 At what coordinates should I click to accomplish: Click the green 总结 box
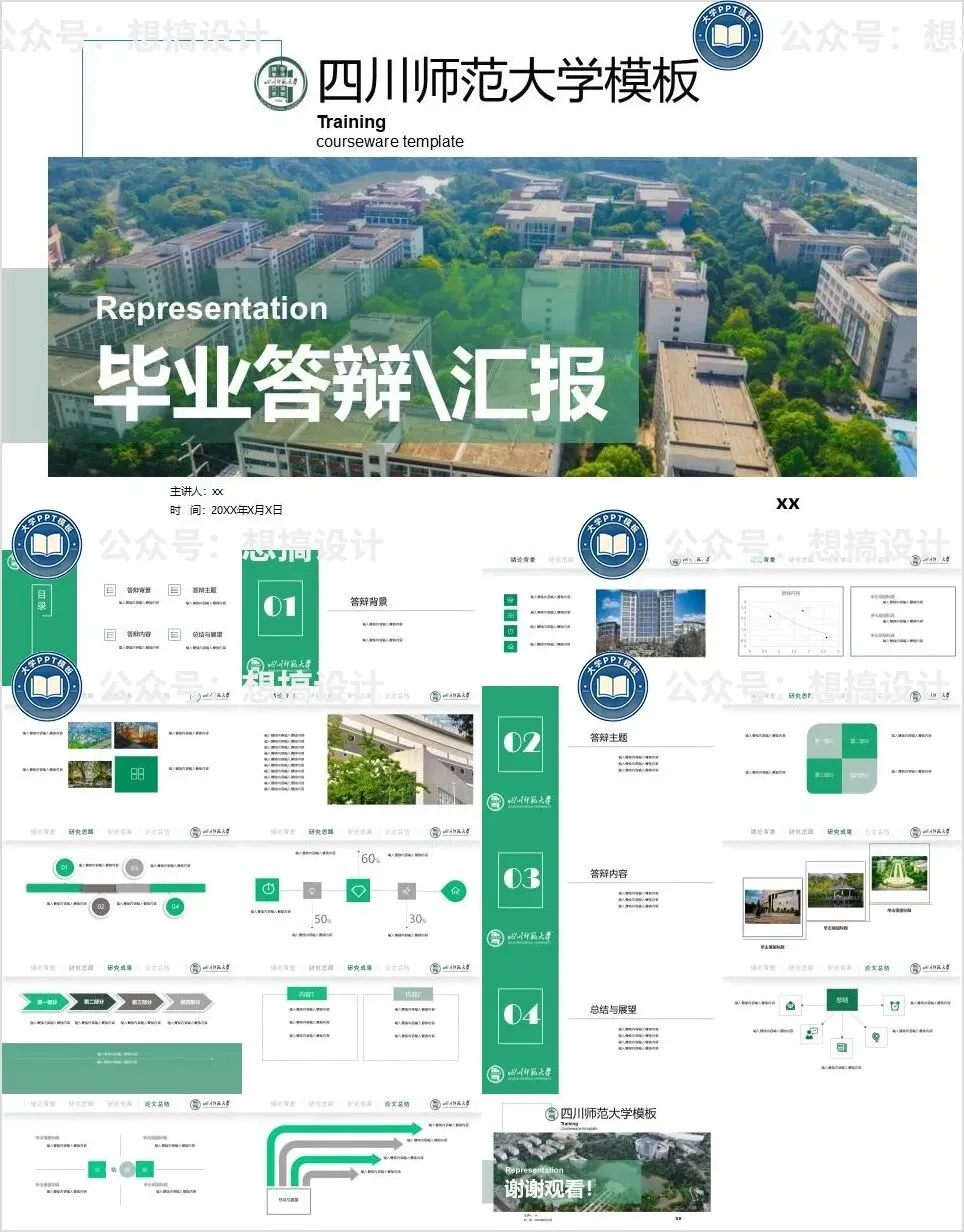[842, 1000]
